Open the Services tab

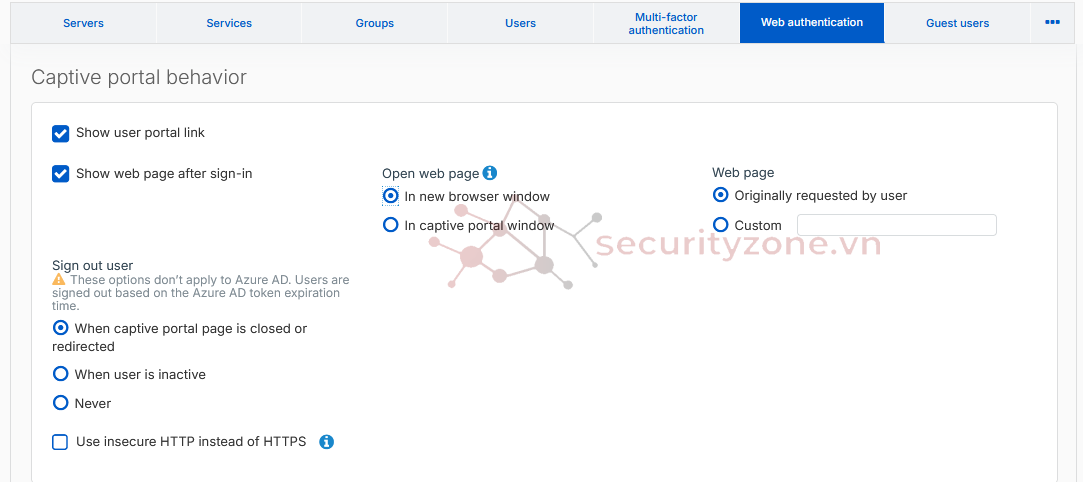229,23
